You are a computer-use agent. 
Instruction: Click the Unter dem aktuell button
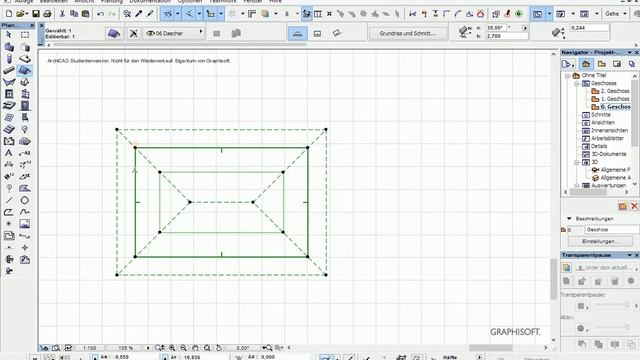click(607, 268)
